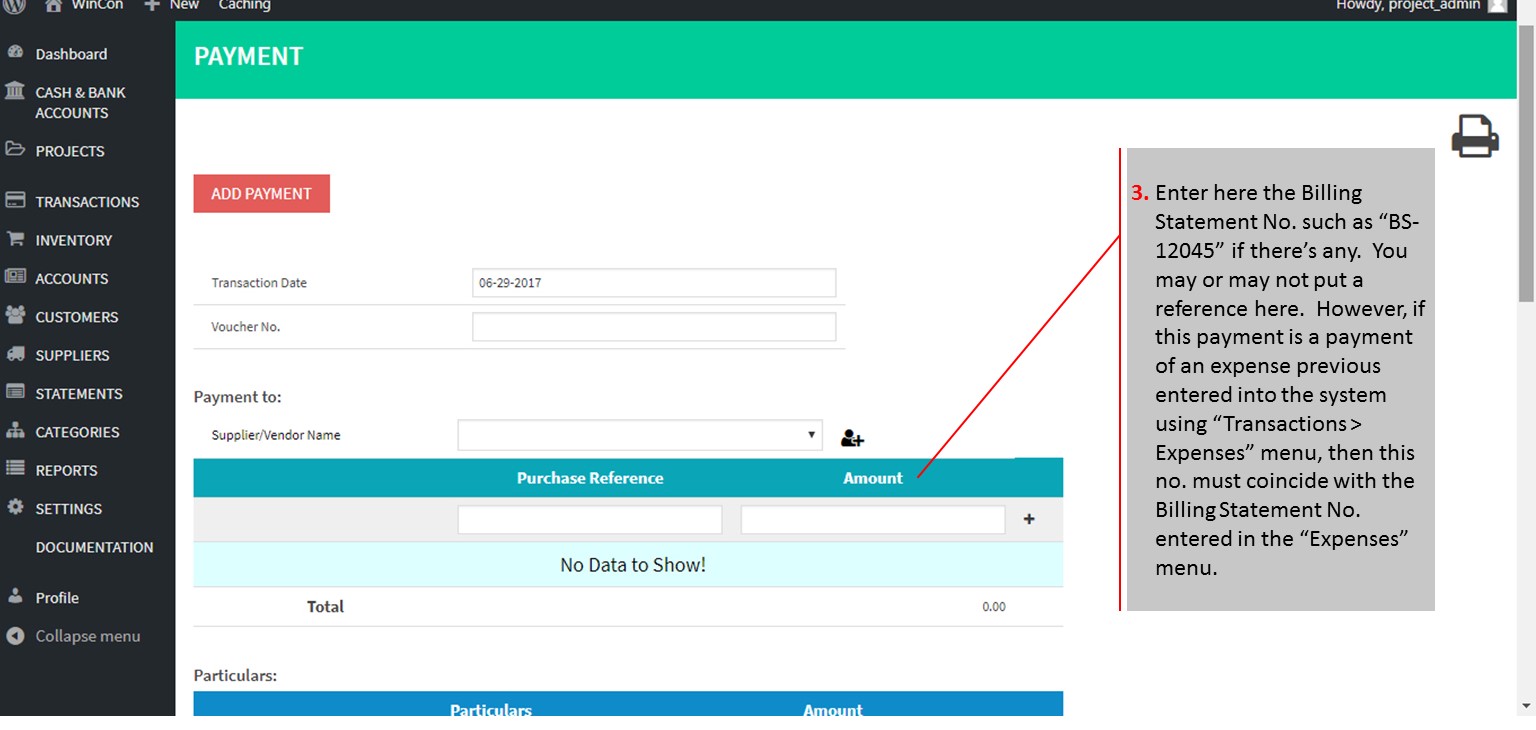Click the printer icon
Viewport: 1536px width, 730px height.
[x=1474, y=136]
